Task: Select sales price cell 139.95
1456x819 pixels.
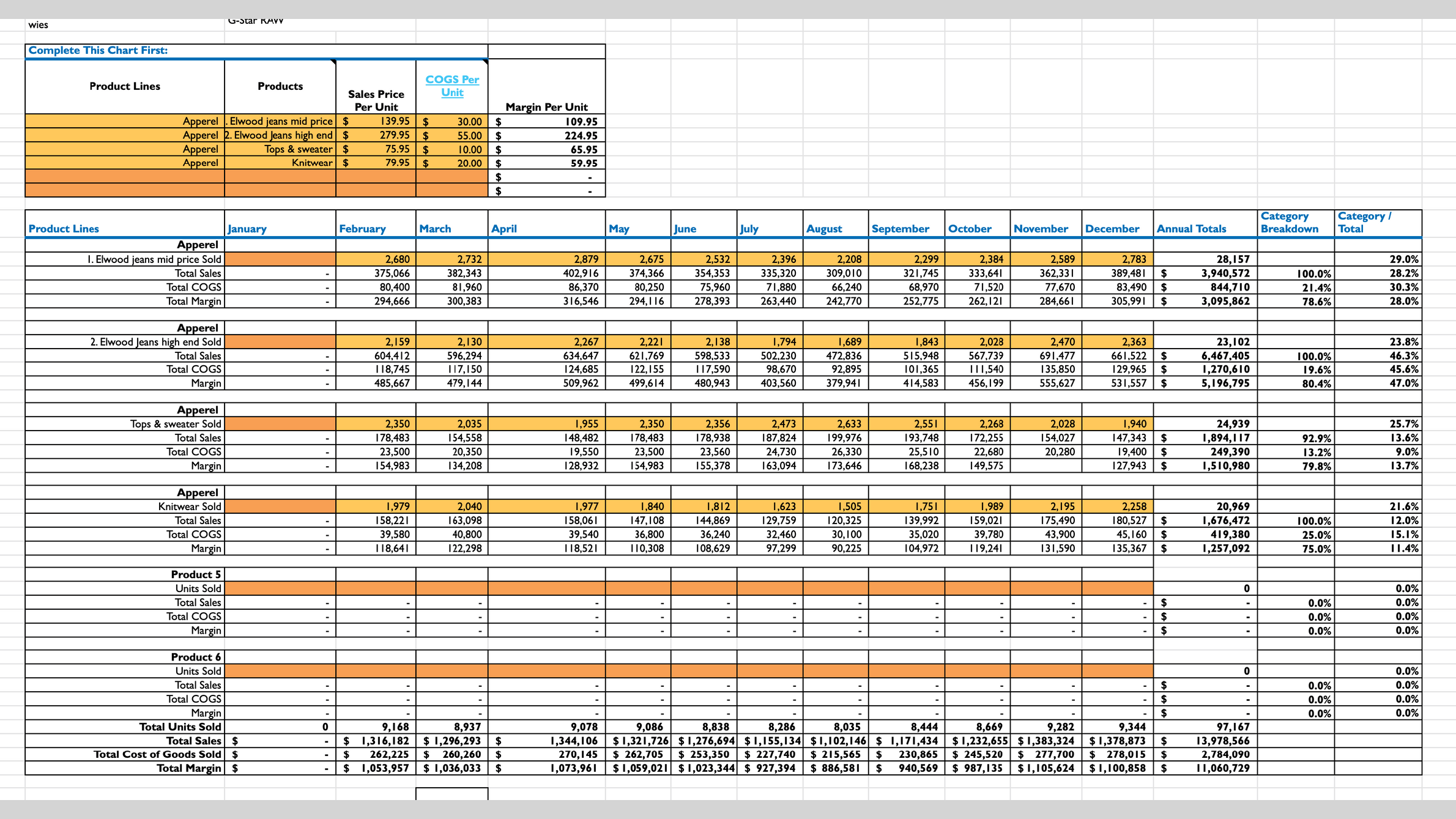Action: [x=376, y=121]
